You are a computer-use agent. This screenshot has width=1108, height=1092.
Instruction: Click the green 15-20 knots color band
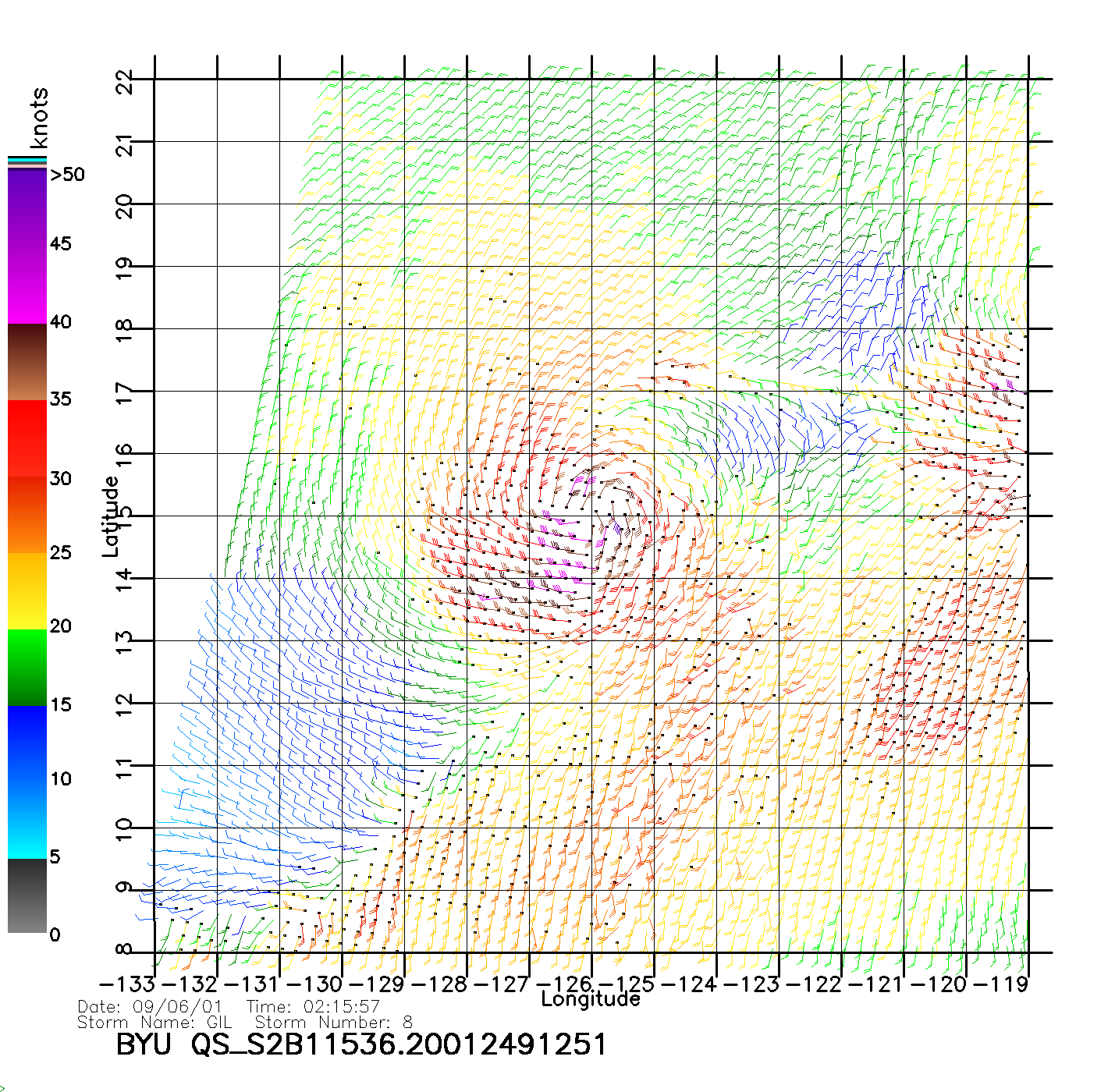point(27,667)
